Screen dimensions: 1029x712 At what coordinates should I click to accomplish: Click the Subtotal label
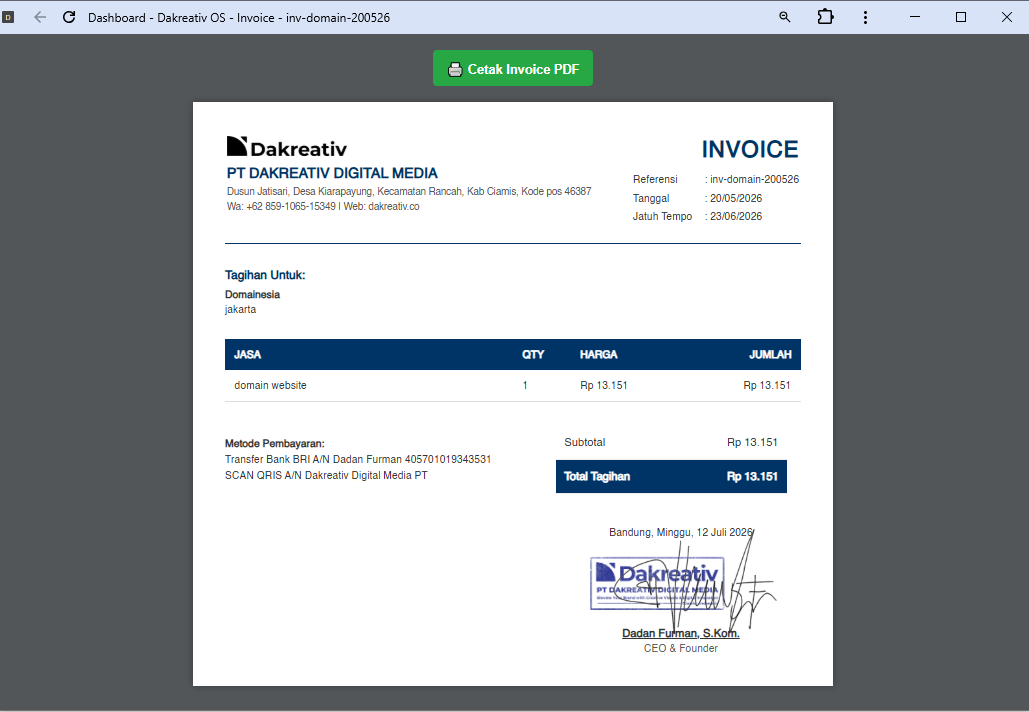coord(585,442)
